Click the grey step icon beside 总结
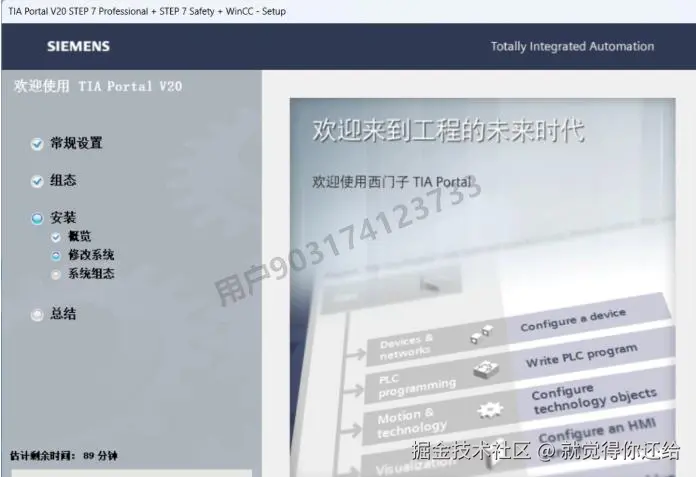Viewport: 696px width, 477px height. pyautogui.click(x=37, y=315)
